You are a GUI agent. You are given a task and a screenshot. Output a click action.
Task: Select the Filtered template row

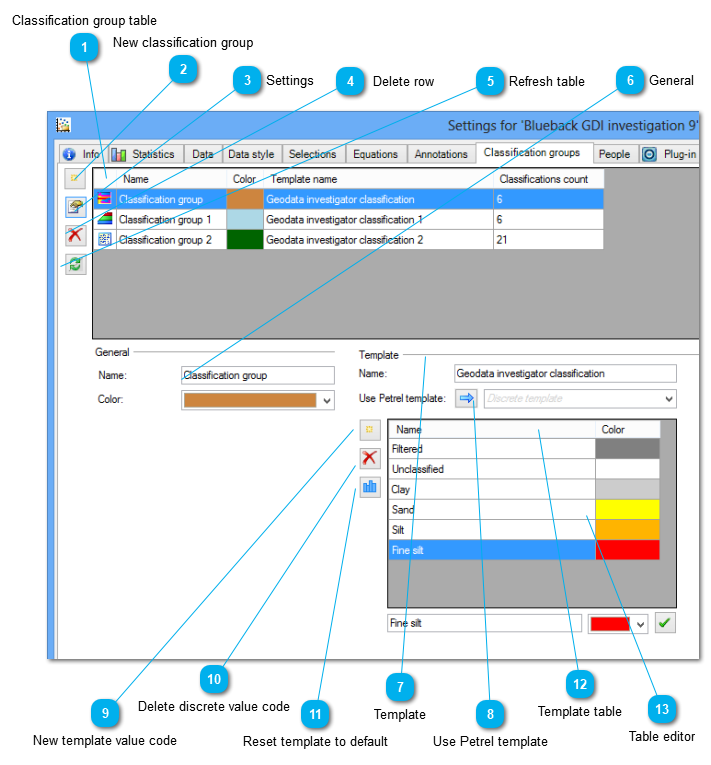[492, 448]
